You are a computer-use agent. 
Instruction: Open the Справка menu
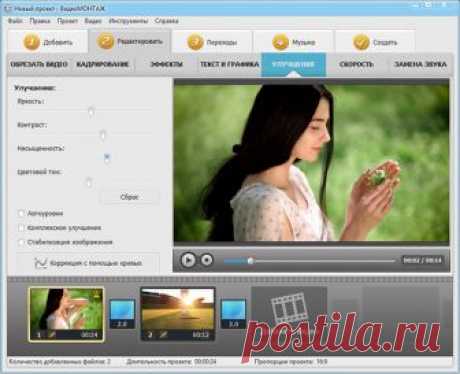tap(166, 21)
